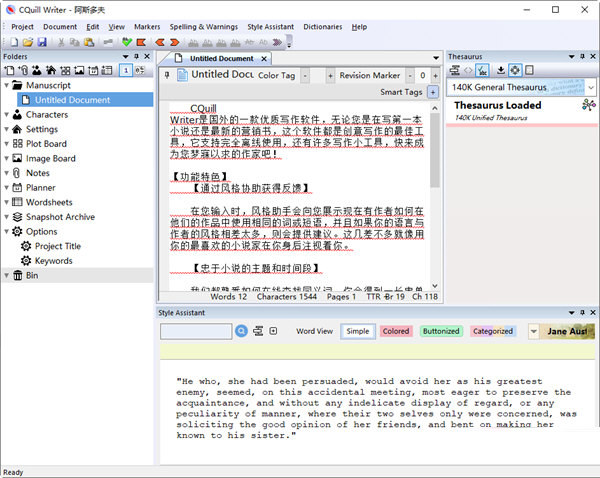Add new document in Folders toolbar
Image resolution: width=600 pixels, height=478 pixels.
9,70
